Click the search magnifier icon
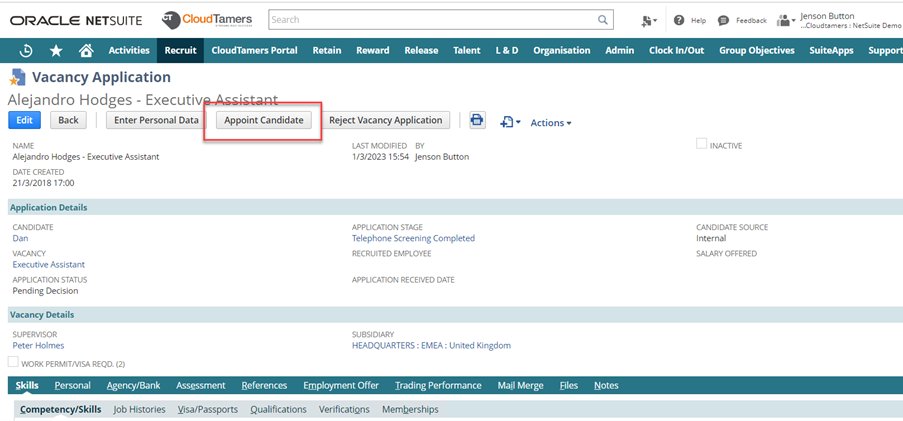Viewport: 903px width, 421px height. pyautogui.click(x=602, y=20)
